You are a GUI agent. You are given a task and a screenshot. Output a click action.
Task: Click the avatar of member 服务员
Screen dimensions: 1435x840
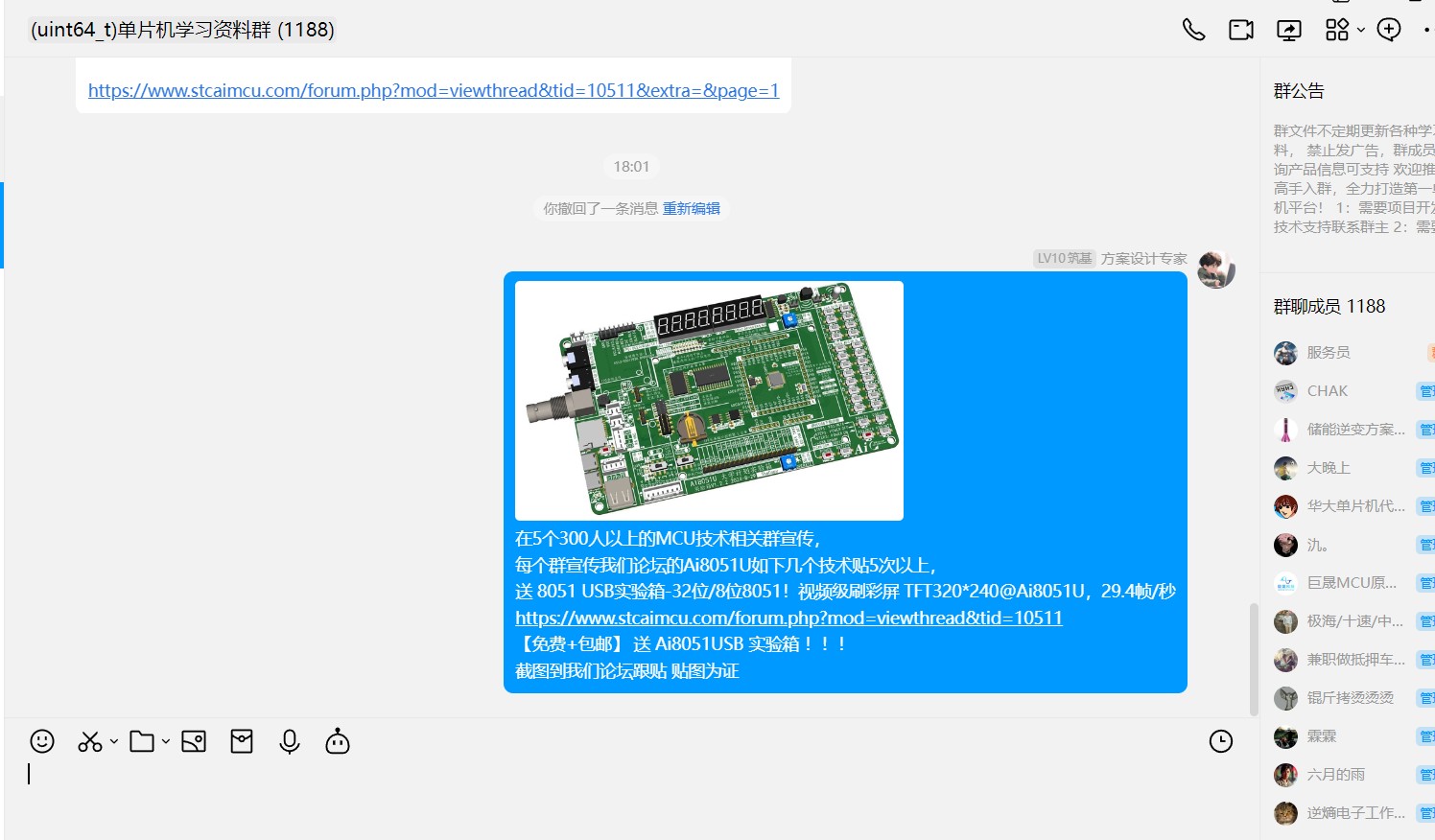tap(1286, 353)
